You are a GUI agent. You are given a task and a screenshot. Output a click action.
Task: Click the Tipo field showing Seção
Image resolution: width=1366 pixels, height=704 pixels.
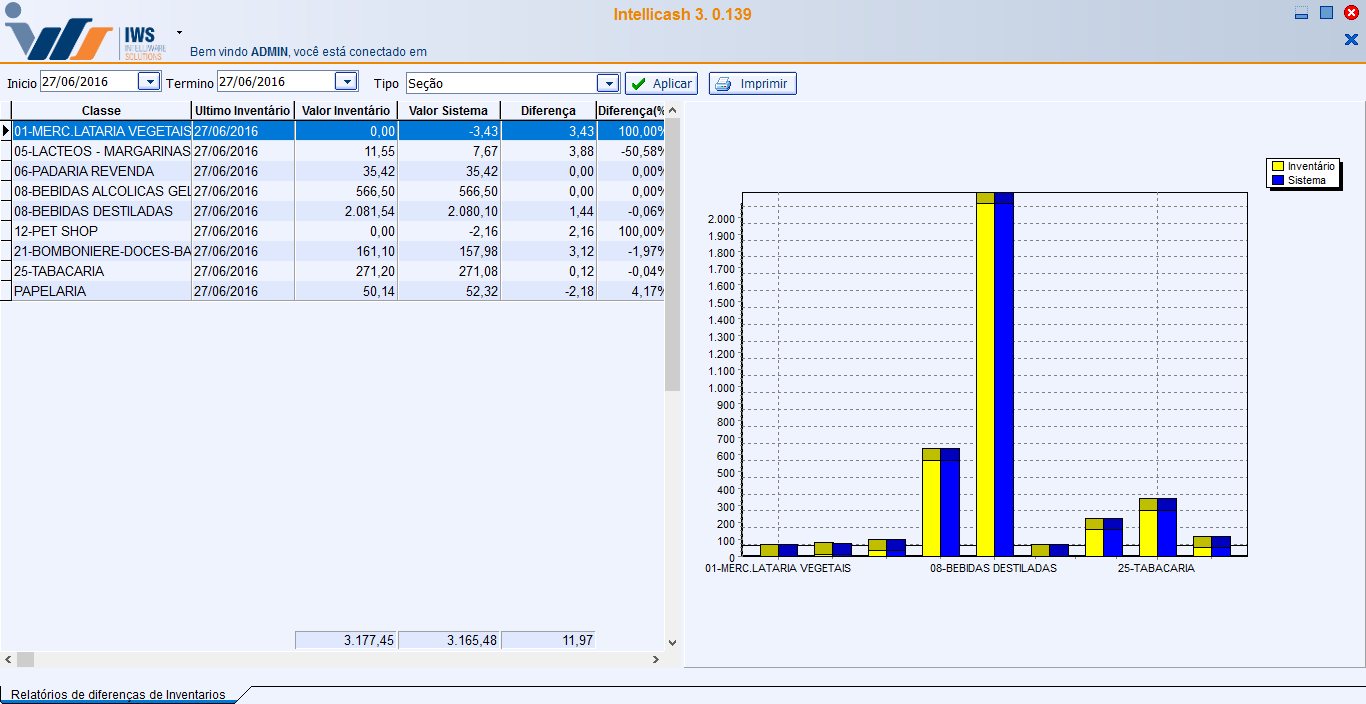click(x=501, y=83)
